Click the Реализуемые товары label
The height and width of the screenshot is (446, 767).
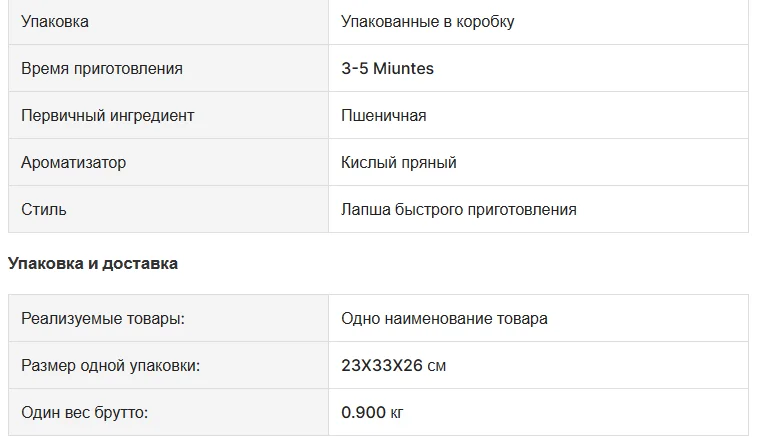tap(103, 318)
